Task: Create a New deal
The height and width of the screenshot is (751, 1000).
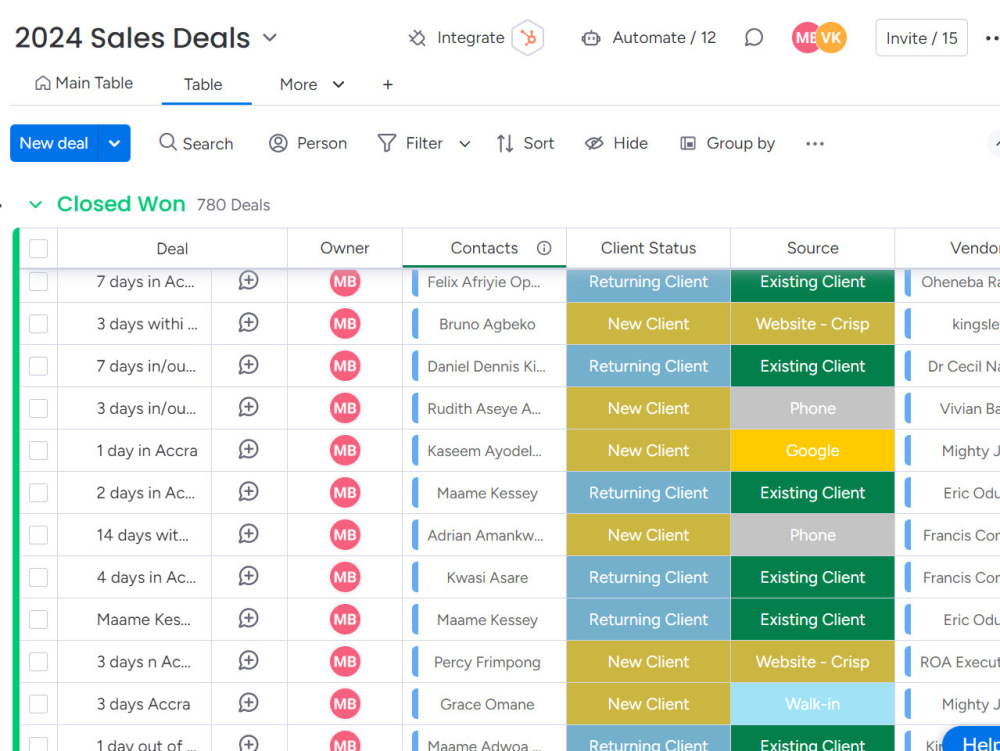Action: (54, 143)
